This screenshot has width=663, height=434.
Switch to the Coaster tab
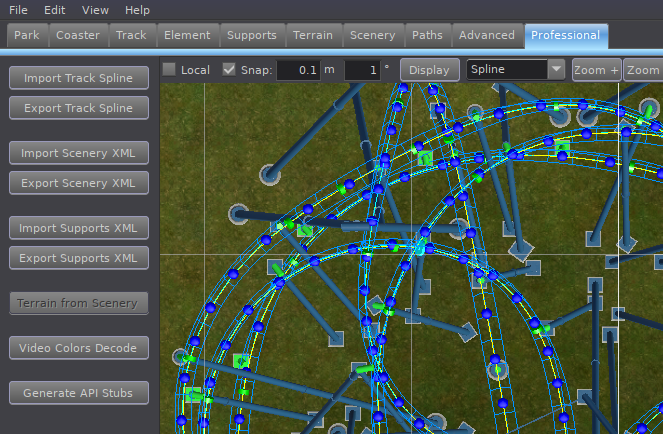click(77, 36)
